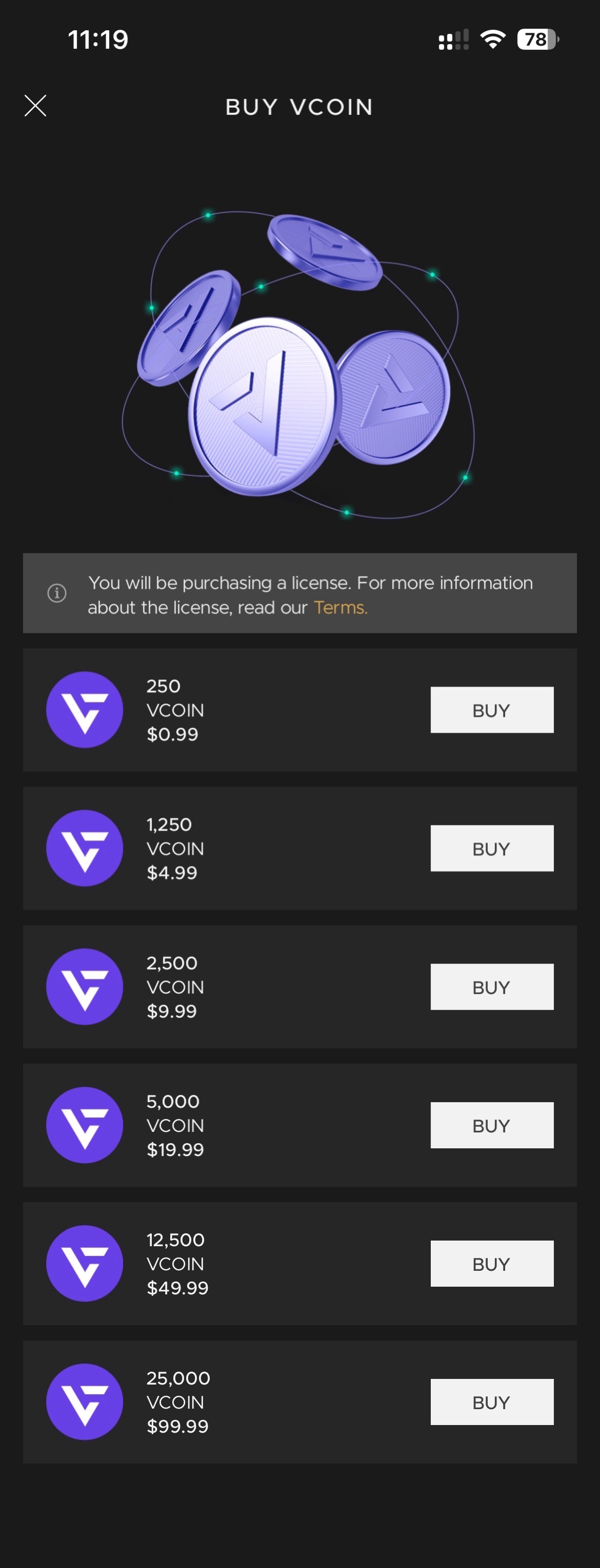Tap the Wi-Fi icon in status bar
Screen dimensions: 600x1568
492,39
